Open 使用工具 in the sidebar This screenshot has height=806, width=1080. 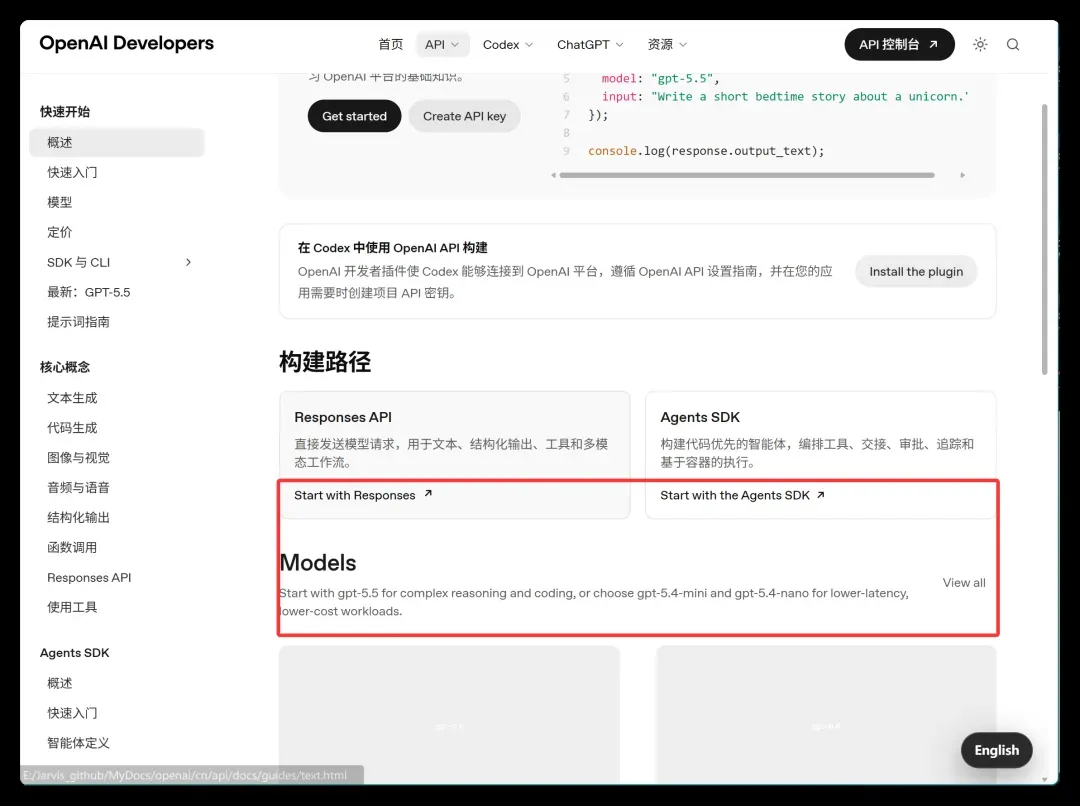tap(72, 607)
